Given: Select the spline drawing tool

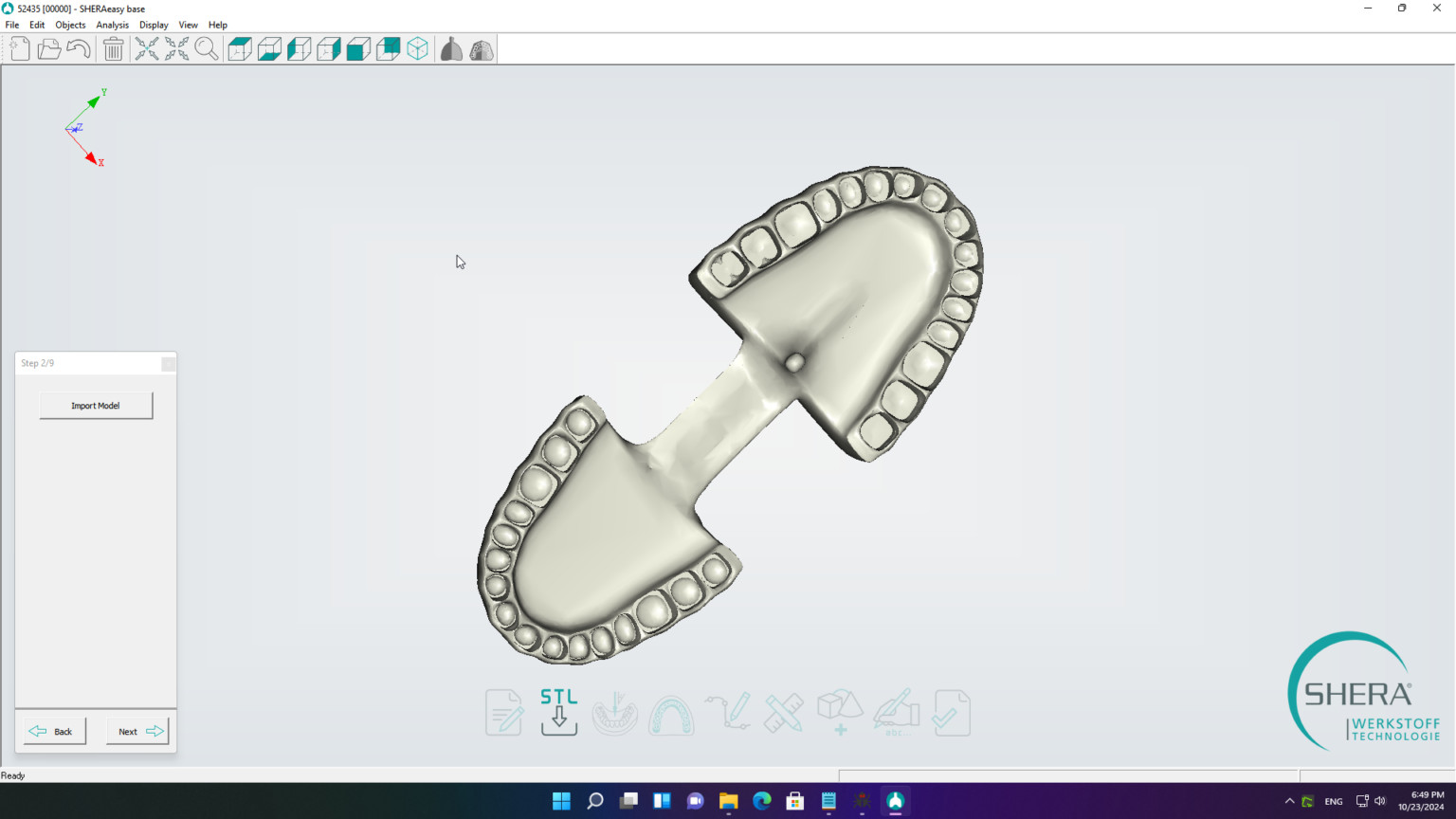Looking at the screenshot, I should [x=727, y=713].
